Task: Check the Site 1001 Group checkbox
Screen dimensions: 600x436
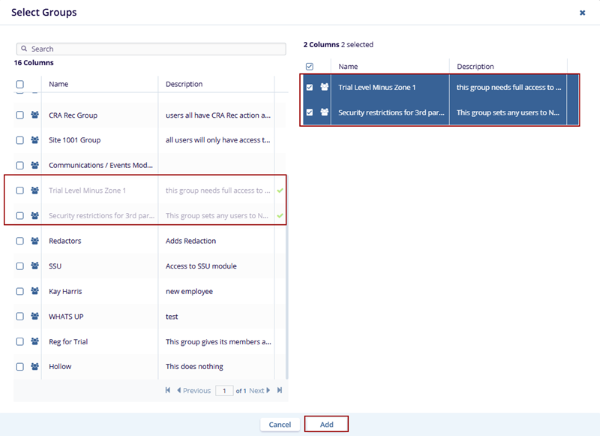Action: [20, 140]
